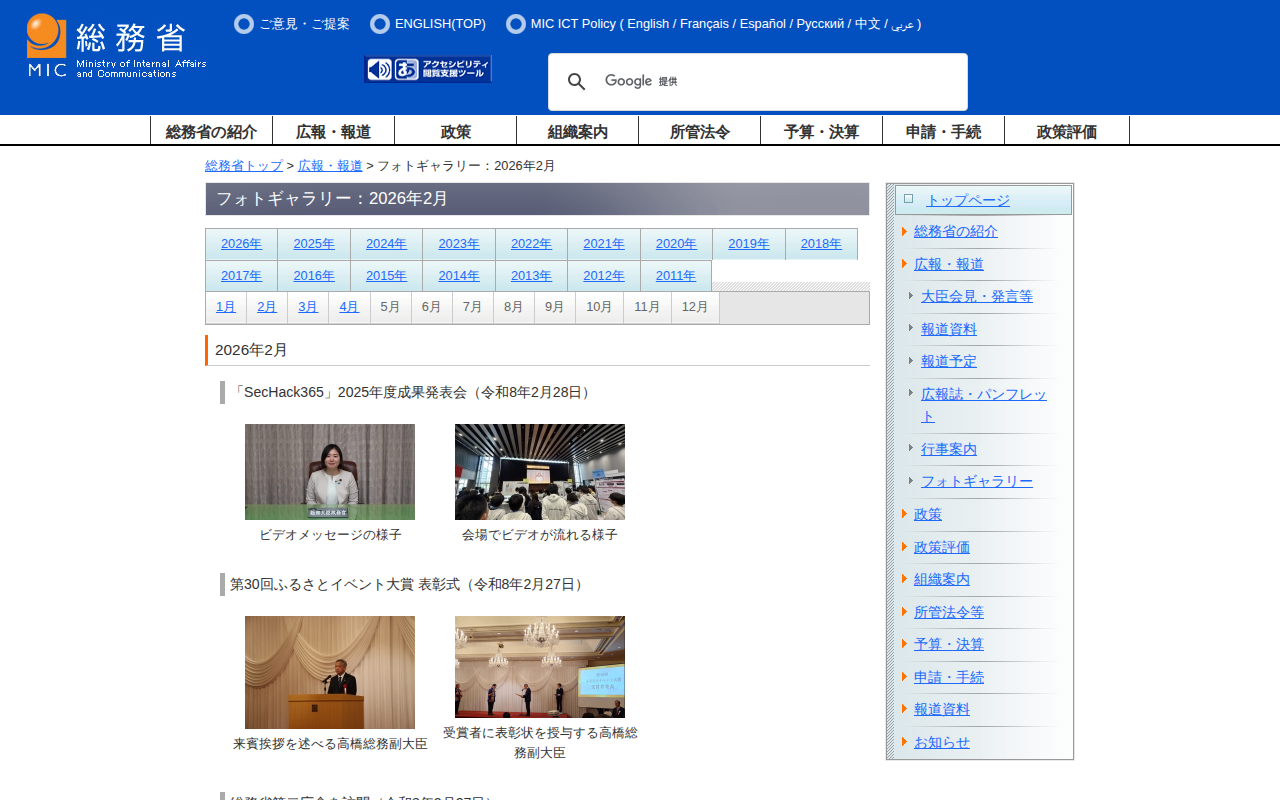Select the 2016年 year tab

click(x=314, y=276)
